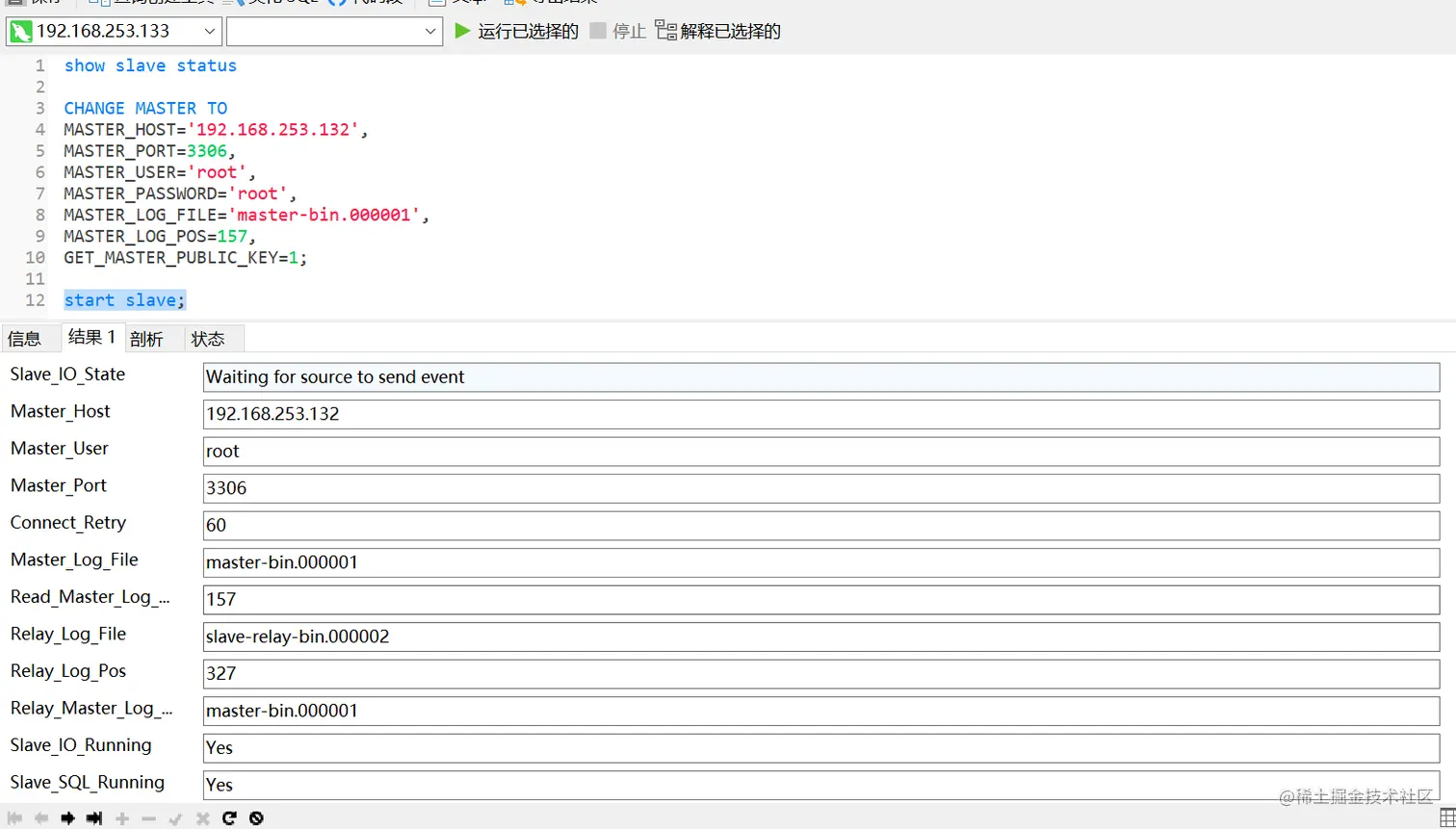1456x829 pixels.
Task: Click the Master_Log_File value field
Action: pyautogui.click(x=821, y=562)
